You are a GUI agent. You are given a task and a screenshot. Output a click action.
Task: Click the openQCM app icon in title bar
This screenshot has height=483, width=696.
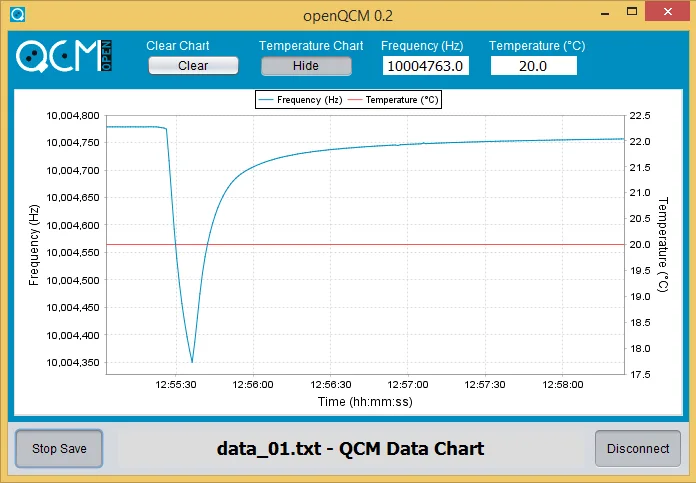point(18,14)
